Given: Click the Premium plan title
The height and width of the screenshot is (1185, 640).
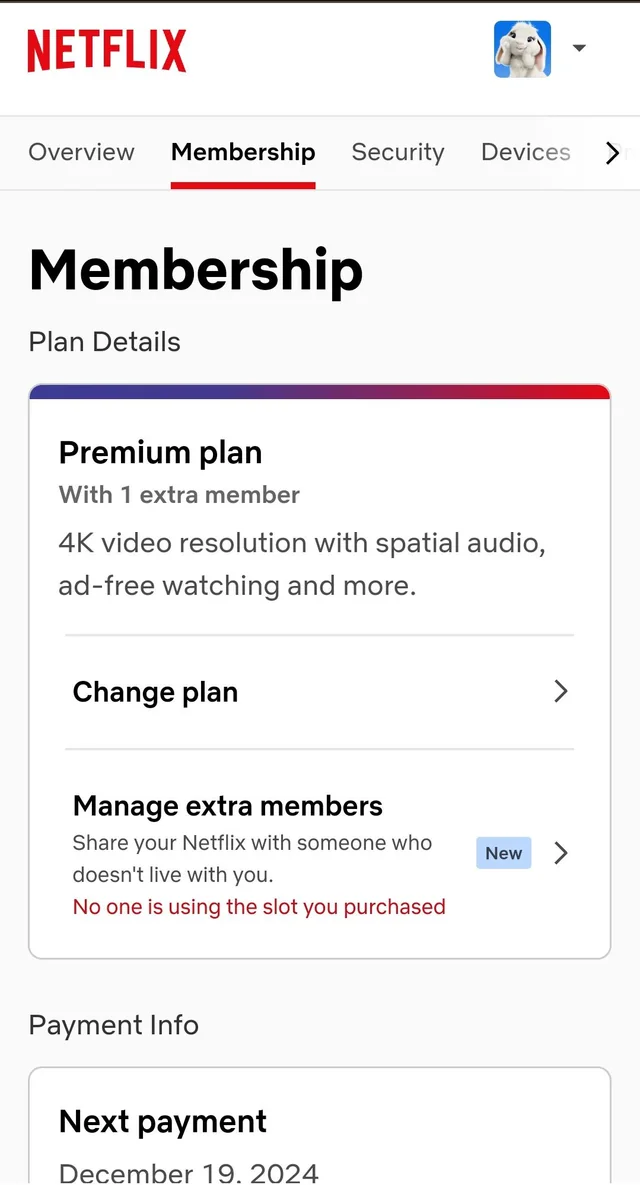Looking at the screenshot, I should [160, 452].
